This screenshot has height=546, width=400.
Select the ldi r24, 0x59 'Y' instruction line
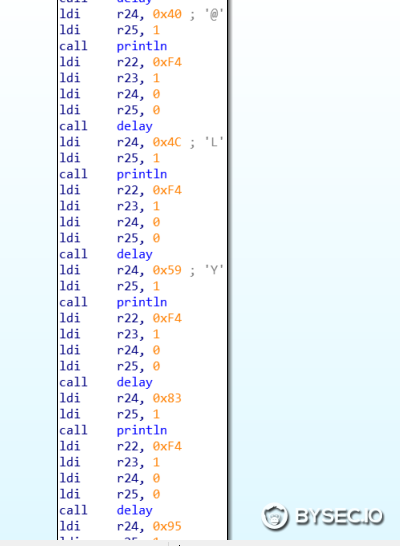141,270
